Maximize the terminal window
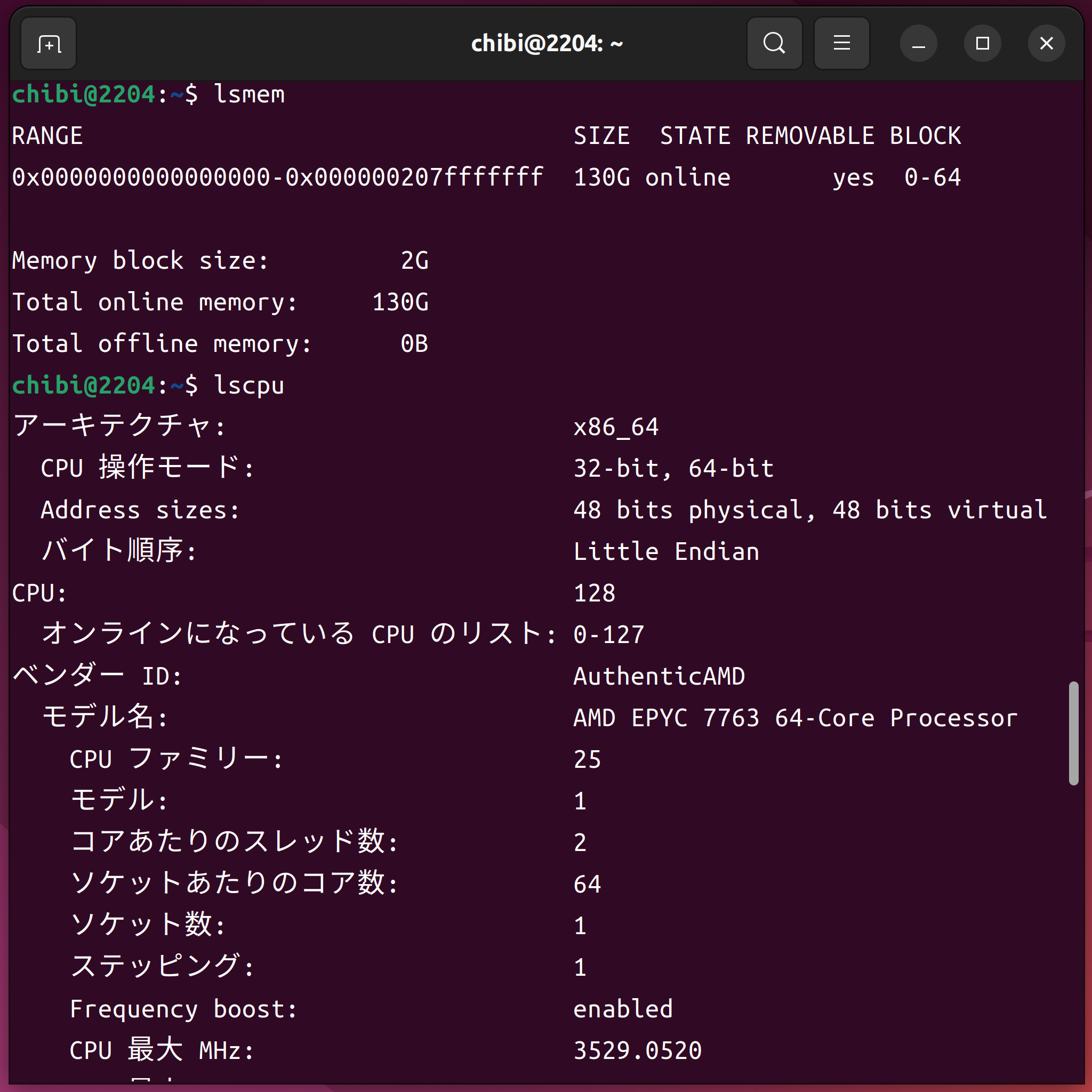1092x1092 pixels. [982, 44]
